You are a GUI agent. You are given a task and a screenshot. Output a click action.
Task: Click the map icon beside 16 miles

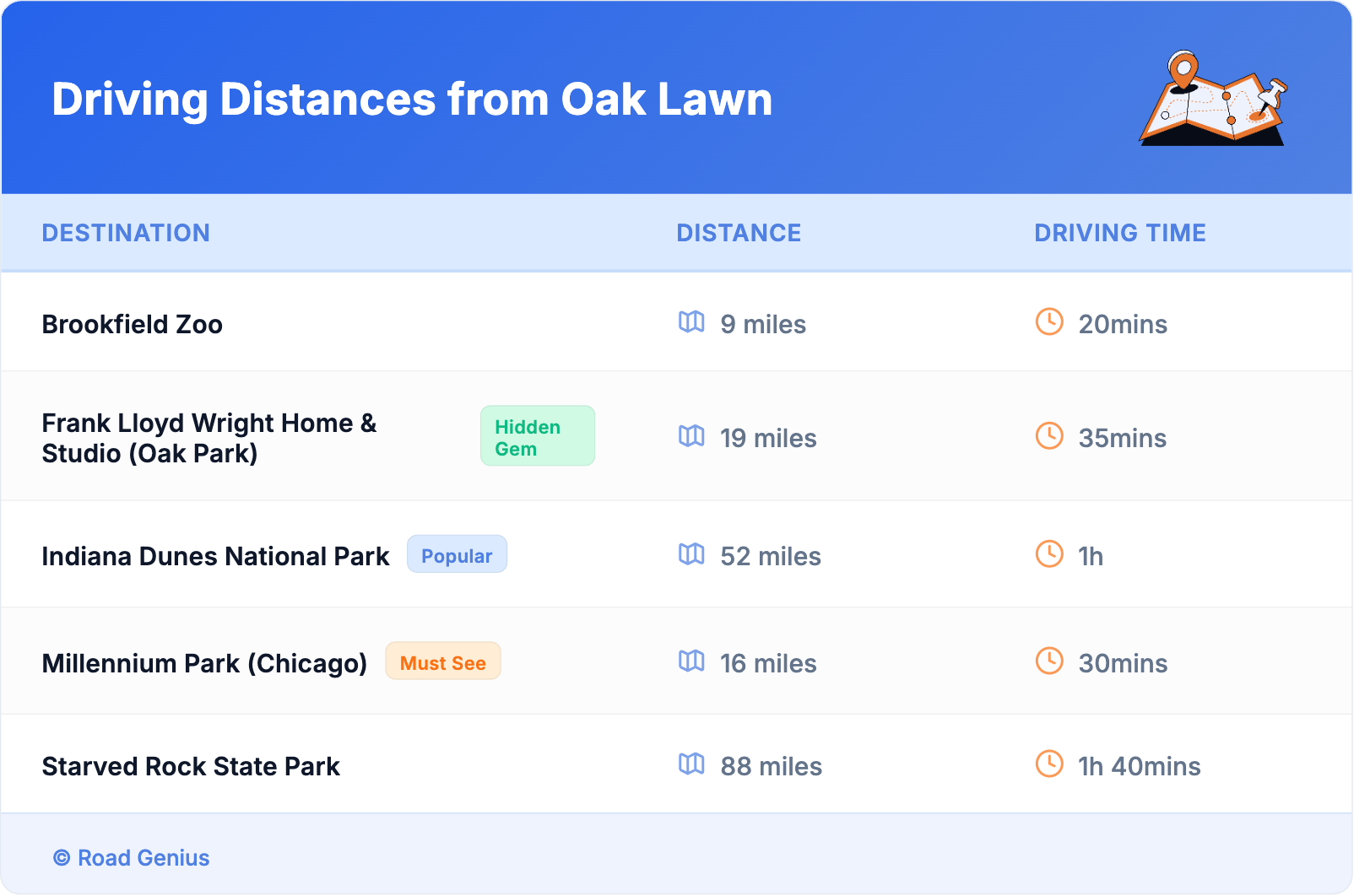691,661
